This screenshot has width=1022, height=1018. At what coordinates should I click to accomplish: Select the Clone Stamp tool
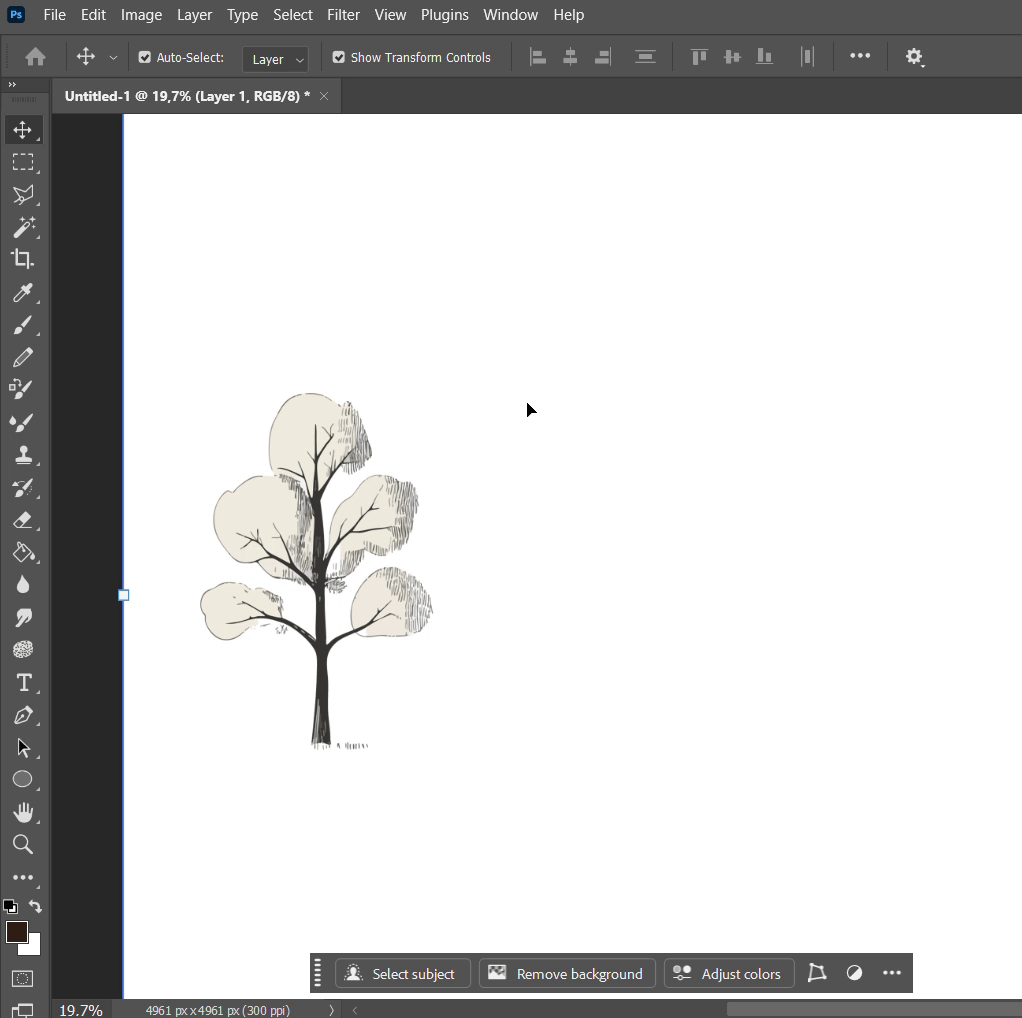pos(23,455)
